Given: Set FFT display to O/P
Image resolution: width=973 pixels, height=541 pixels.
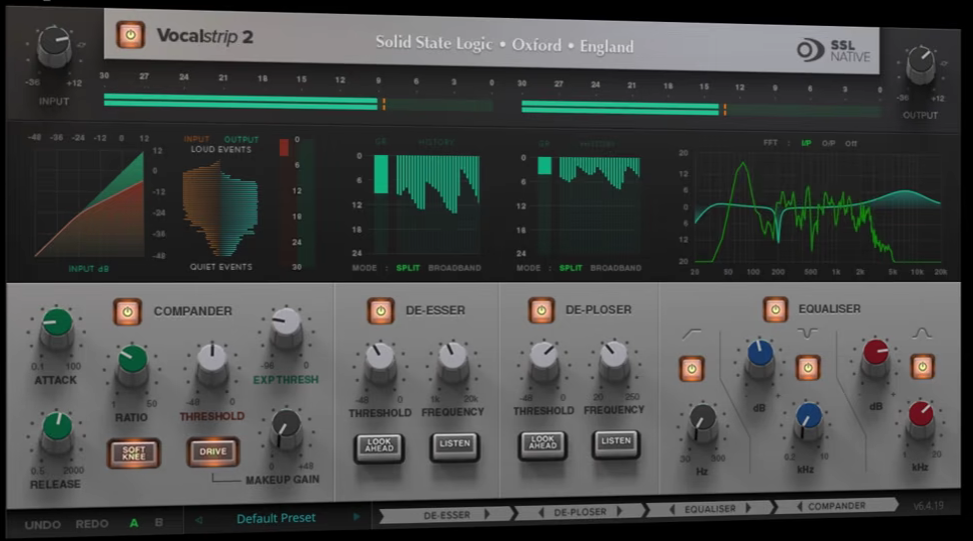Looking at the screenshot, I should 828,143.
